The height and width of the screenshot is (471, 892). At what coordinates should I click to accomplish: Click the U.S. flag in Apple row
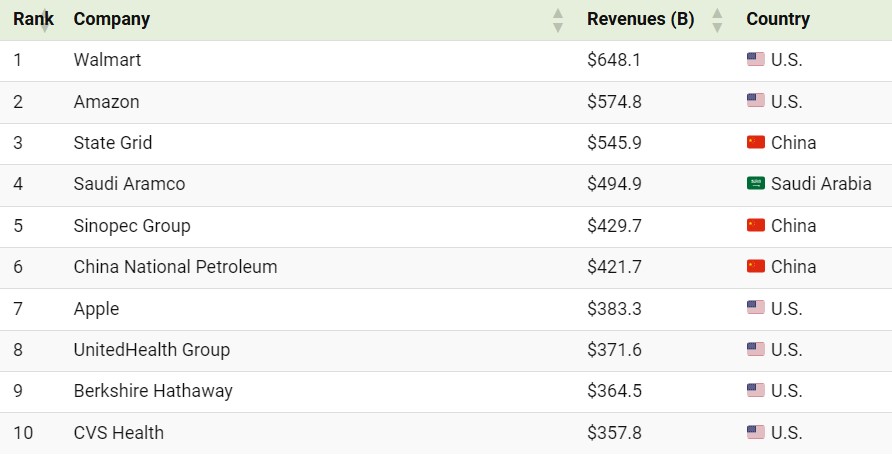click(755, 308)
